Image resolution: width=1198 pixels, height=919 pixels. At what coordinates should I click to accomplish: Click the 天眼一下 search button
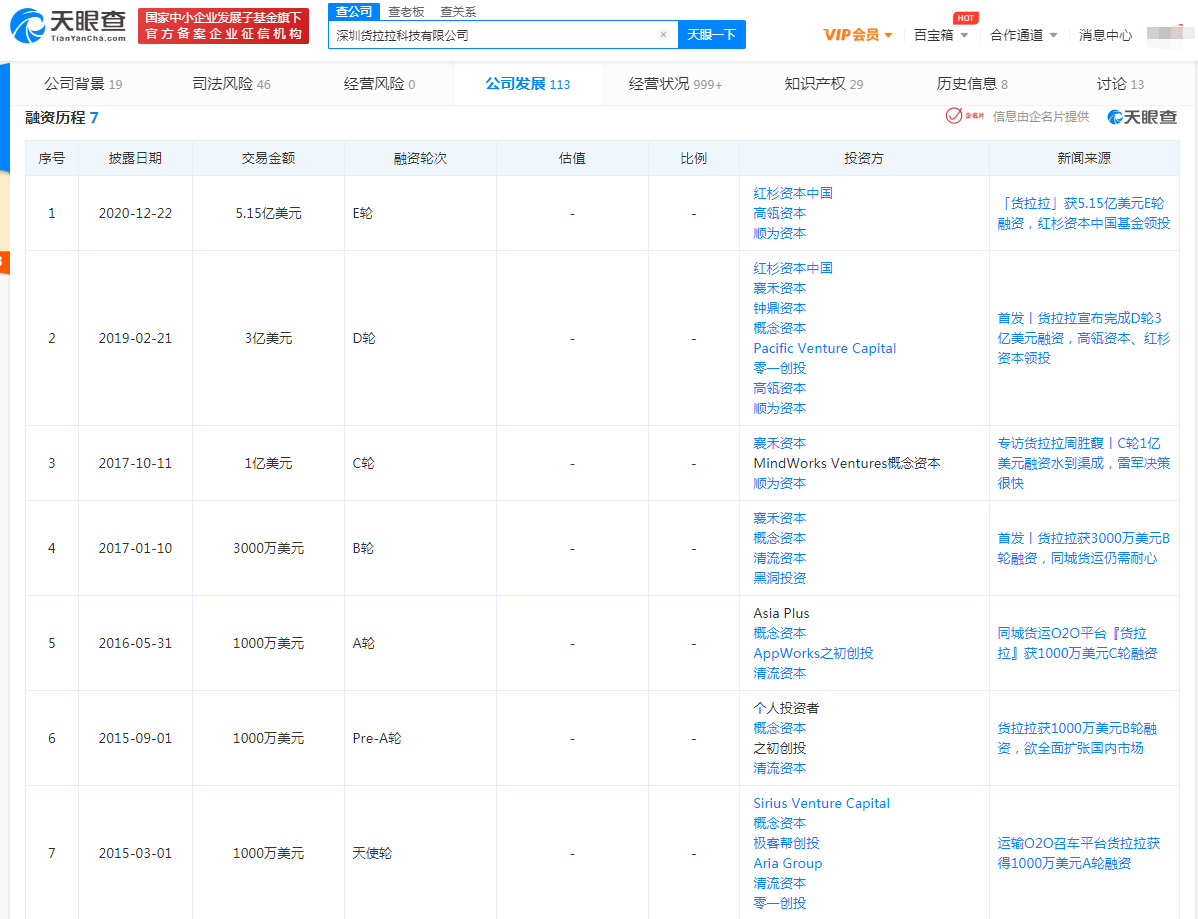tap(711, 34)
